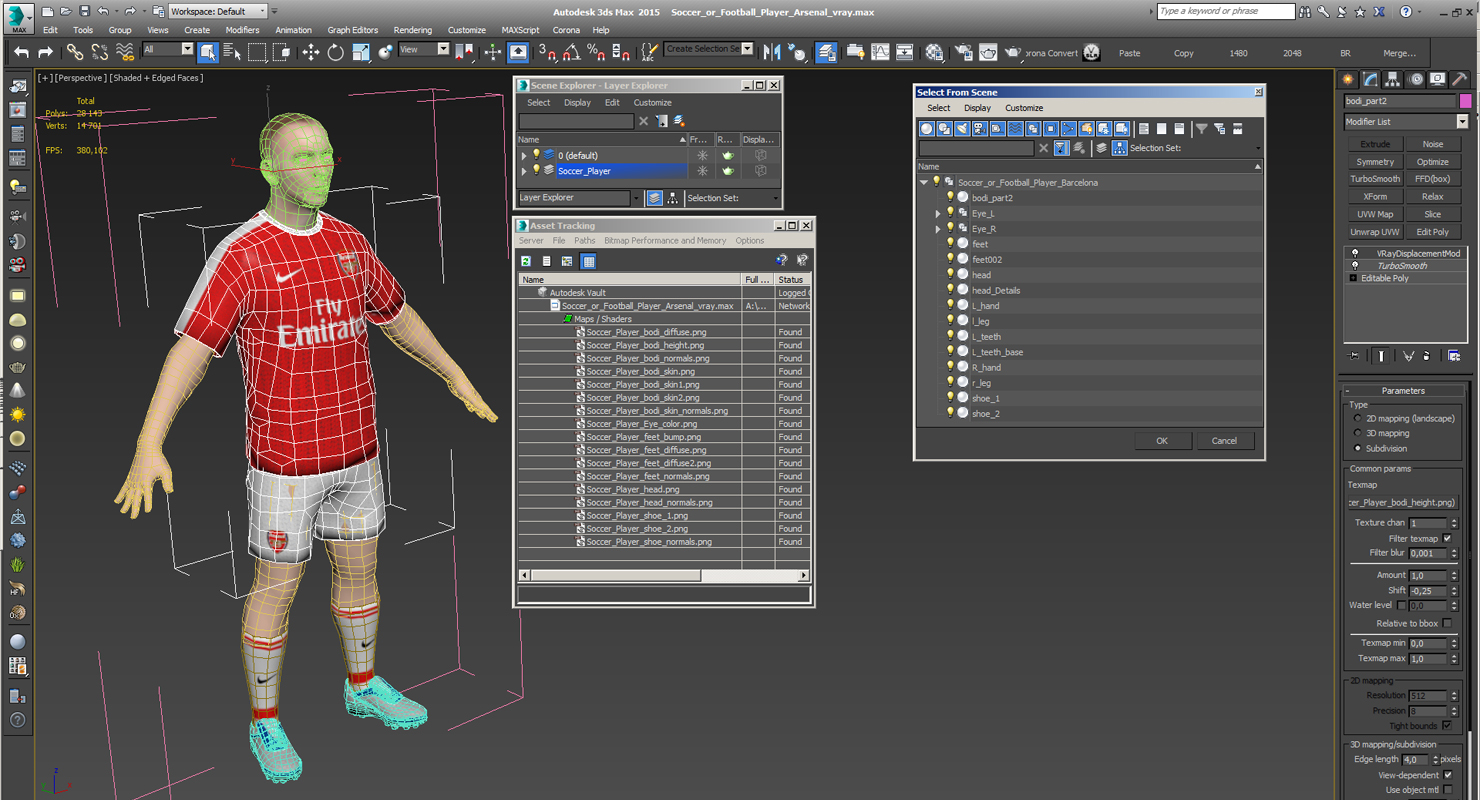Open the Material Editor icon
Image resolution: width=1480 pixels, height=800 pixels.
[934, 52]
